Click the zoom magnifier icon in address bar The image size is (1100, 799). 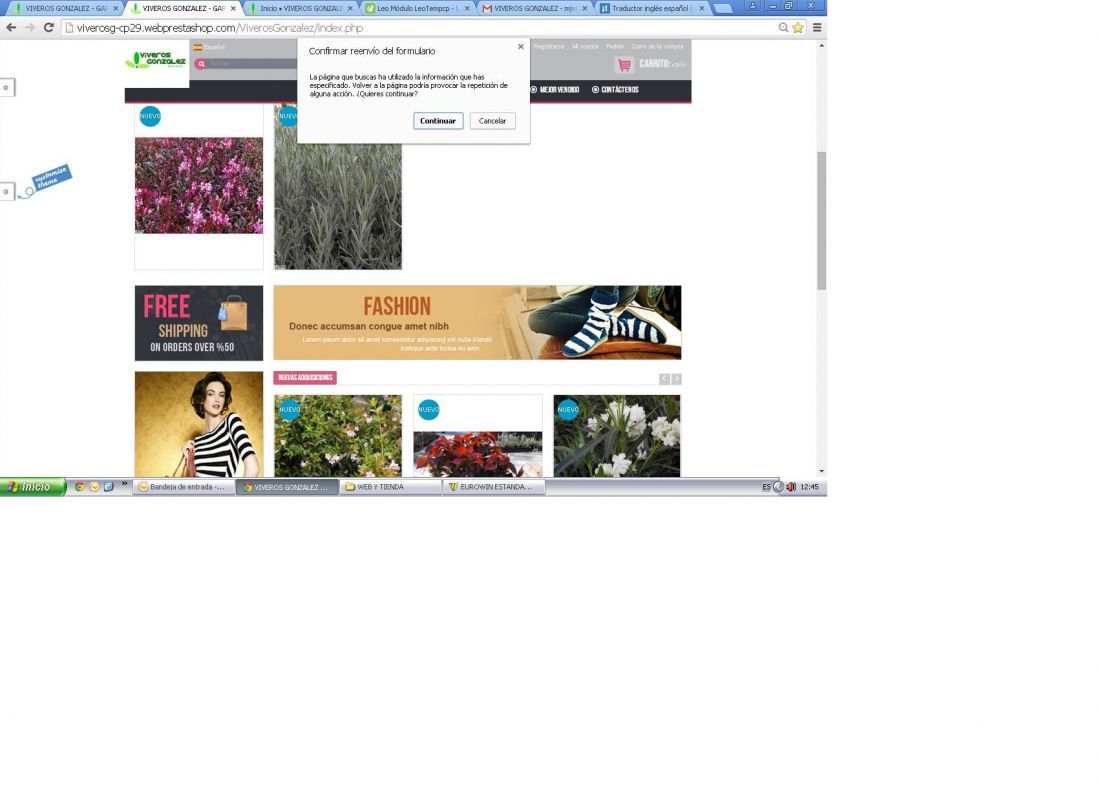click(783, 27)
